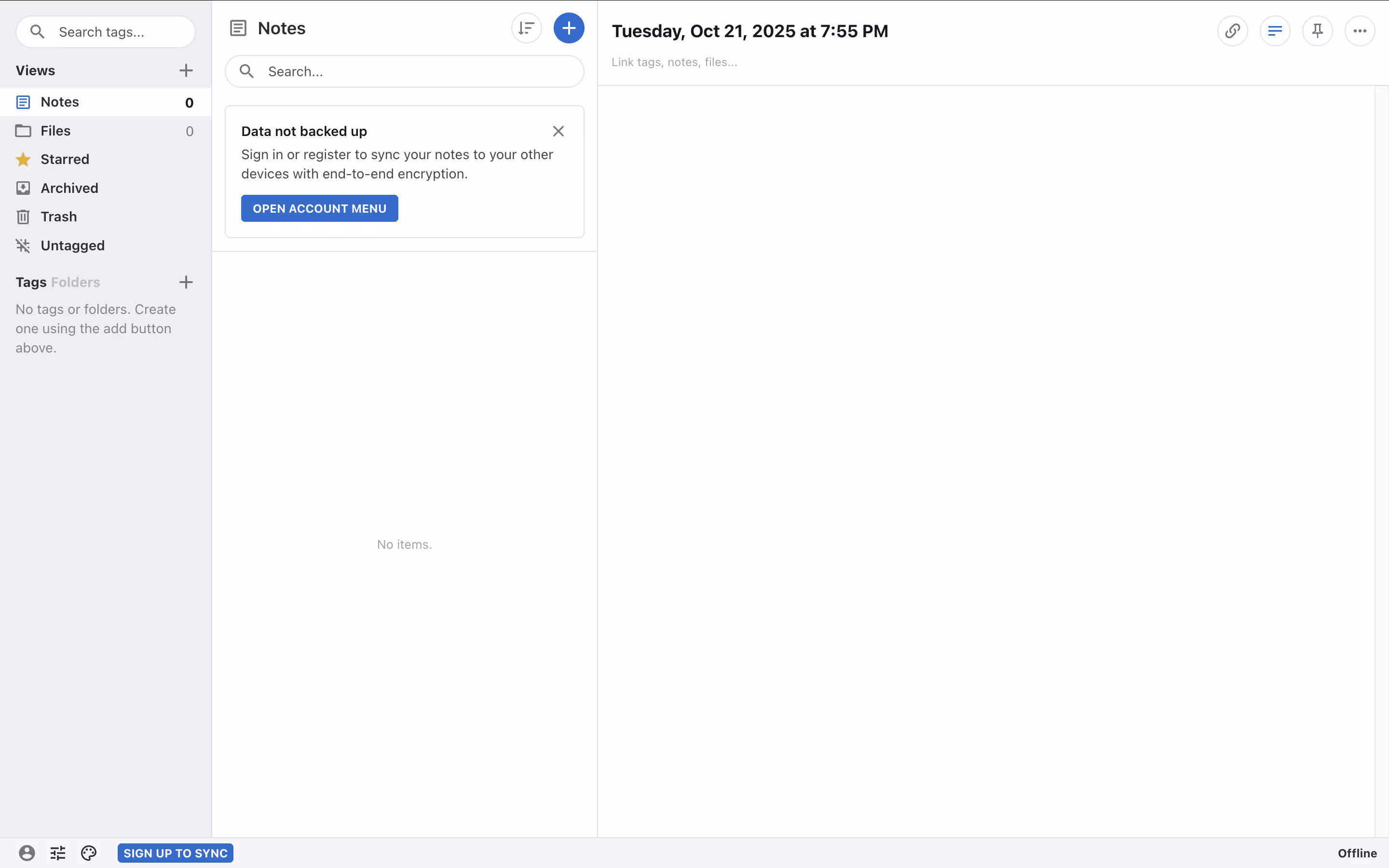
Task: Click the Link tags, notes, files field
Action: pos(674,62)
